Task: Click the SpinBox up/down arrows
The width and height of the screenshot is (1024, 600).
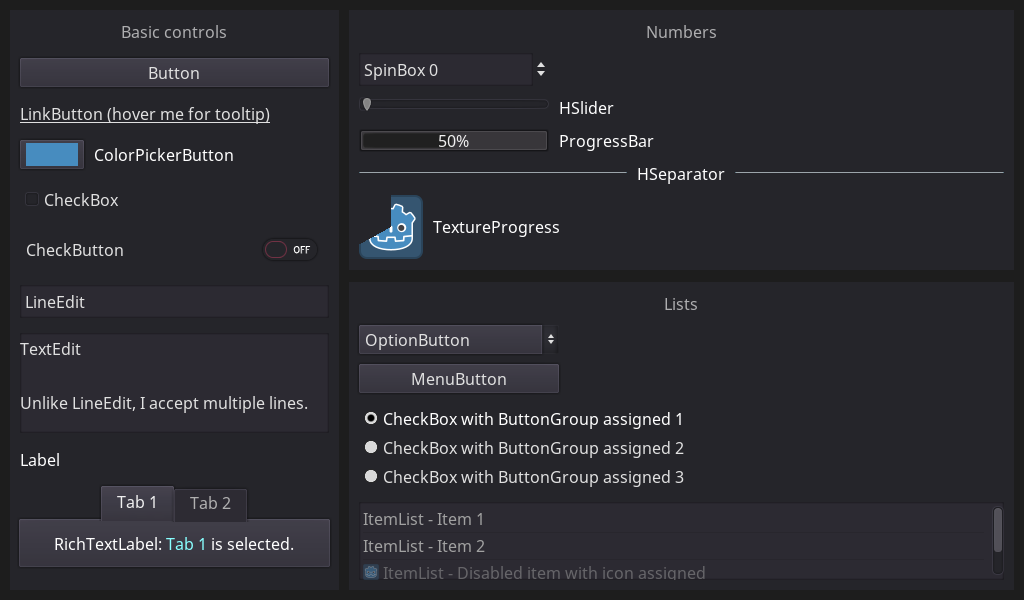Action: pyautogui.click(x=541, y=69)
